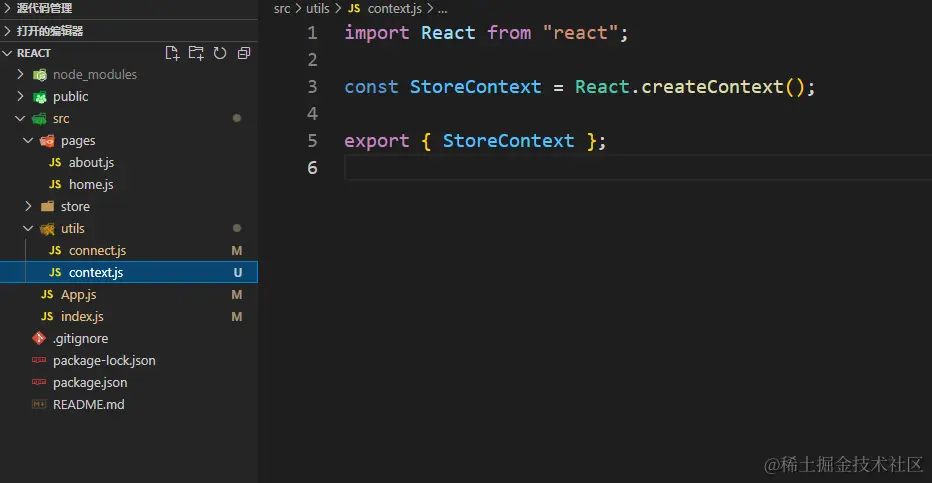Click the store folder icon
Screen dimensions: 932x483
coord(48,206)
